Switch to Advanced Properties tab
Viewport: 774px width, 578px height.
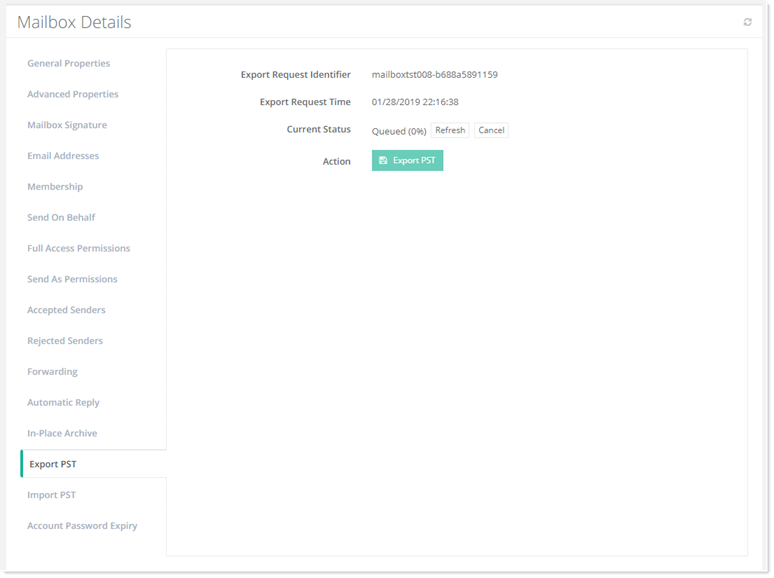click(73, 95)
